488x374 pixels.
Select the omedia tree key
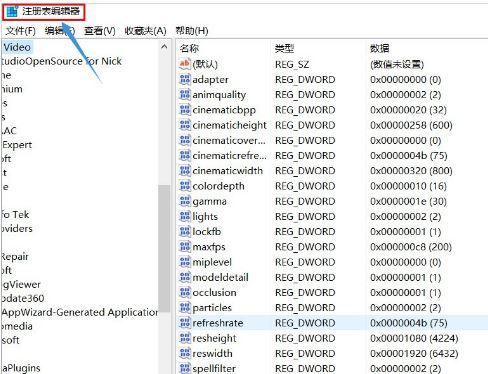point(17,326)
